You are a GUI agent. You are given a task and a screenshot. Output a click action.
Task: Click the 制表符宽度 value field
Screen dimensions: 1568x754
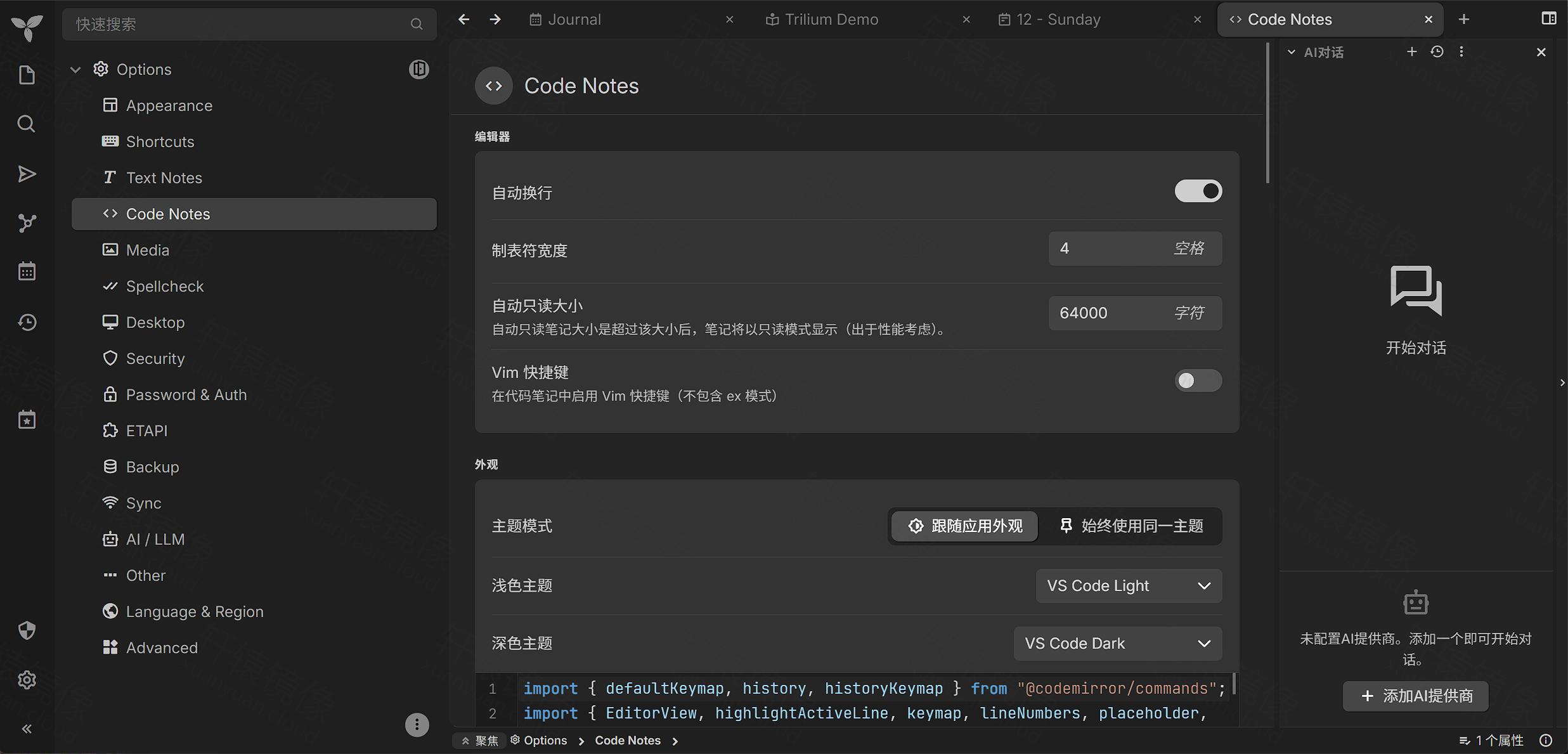(x=1135, y=249)
